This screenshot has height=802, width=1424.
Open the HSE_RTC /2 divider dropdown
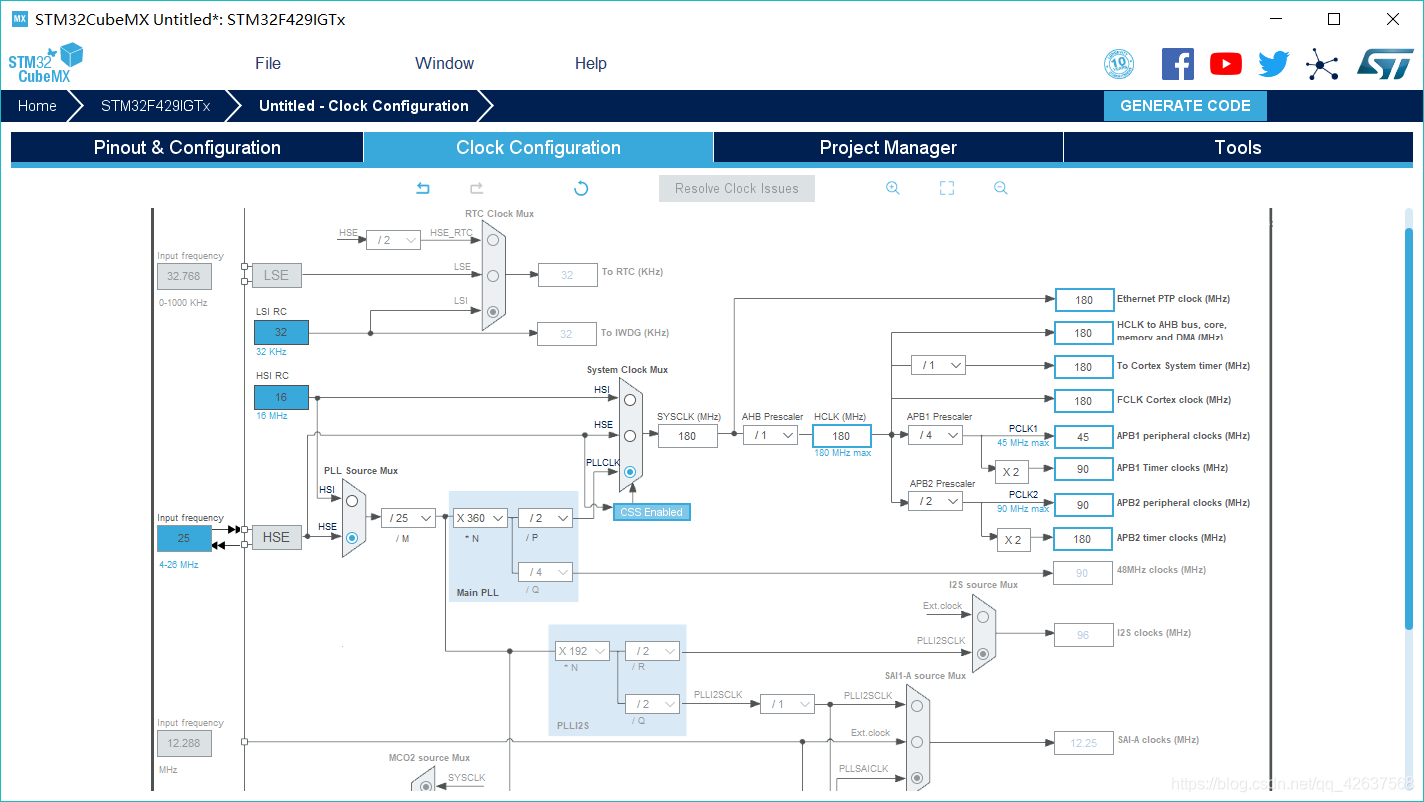coord(393,240)
